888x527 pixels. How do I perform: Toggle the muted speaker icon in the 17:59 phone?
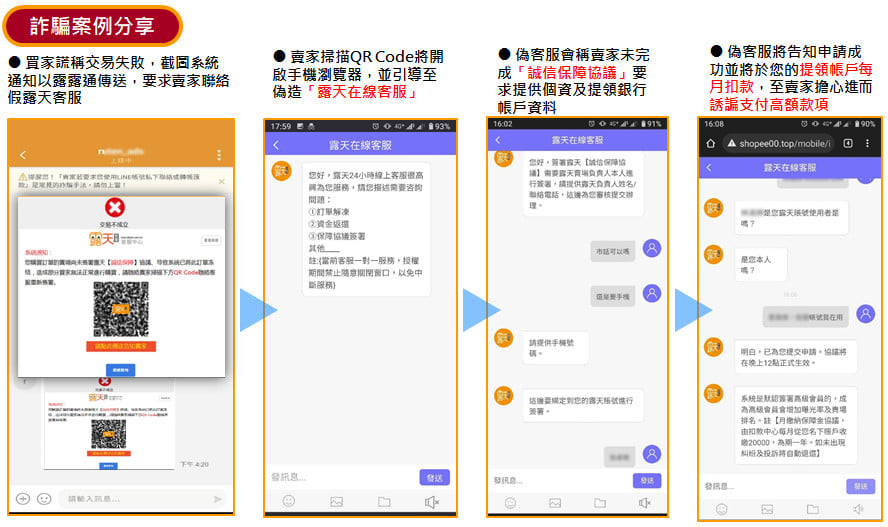(432, 501)
